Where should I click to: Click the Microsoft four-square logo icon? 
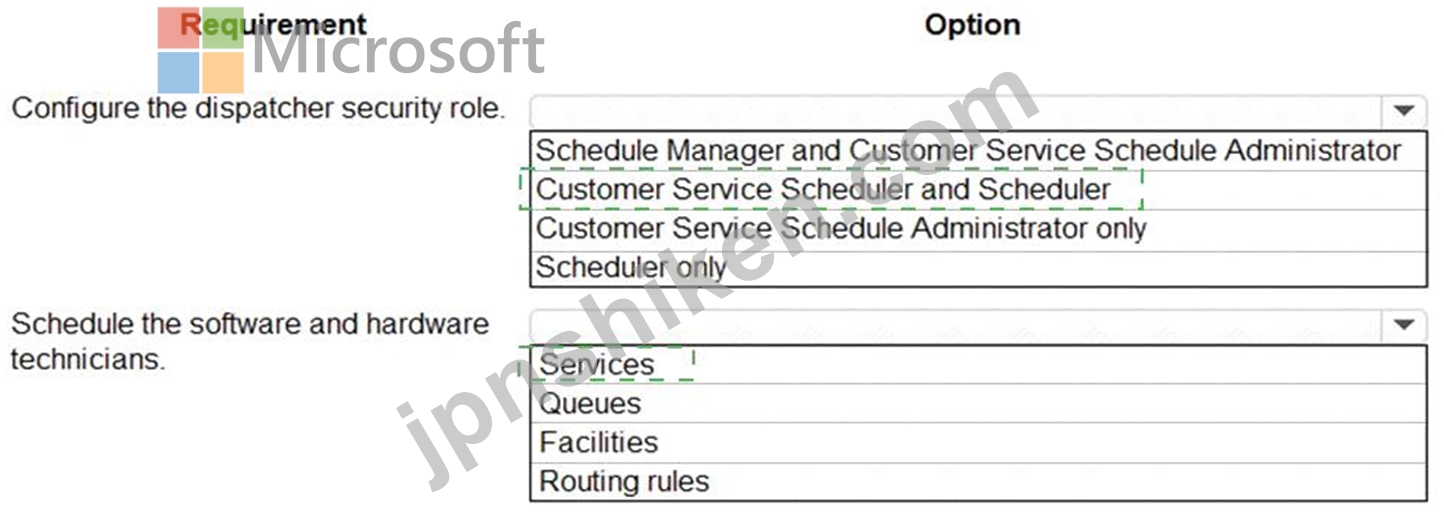(200, 50)
